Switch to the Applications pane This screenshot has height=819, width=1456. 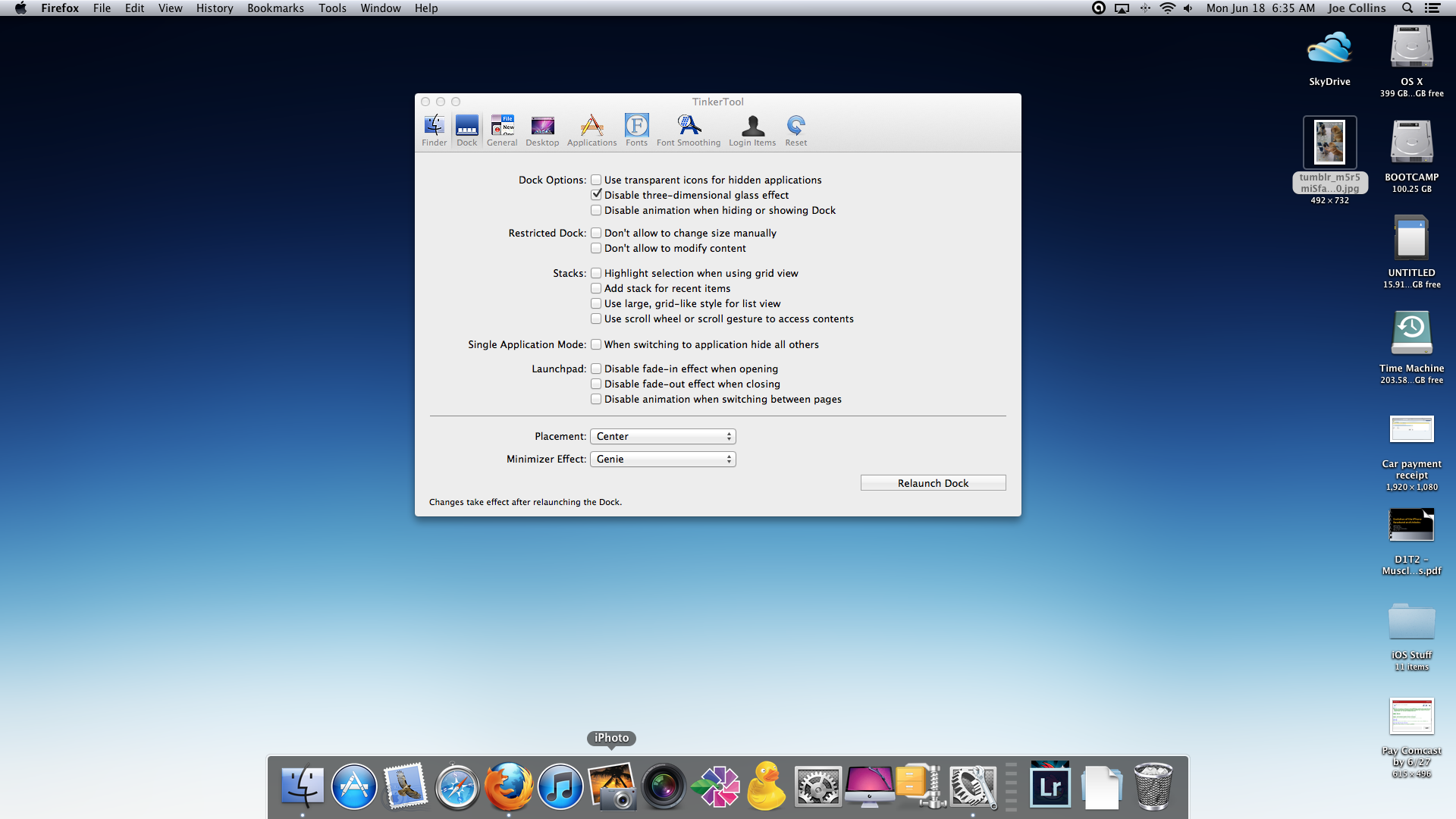591,130
